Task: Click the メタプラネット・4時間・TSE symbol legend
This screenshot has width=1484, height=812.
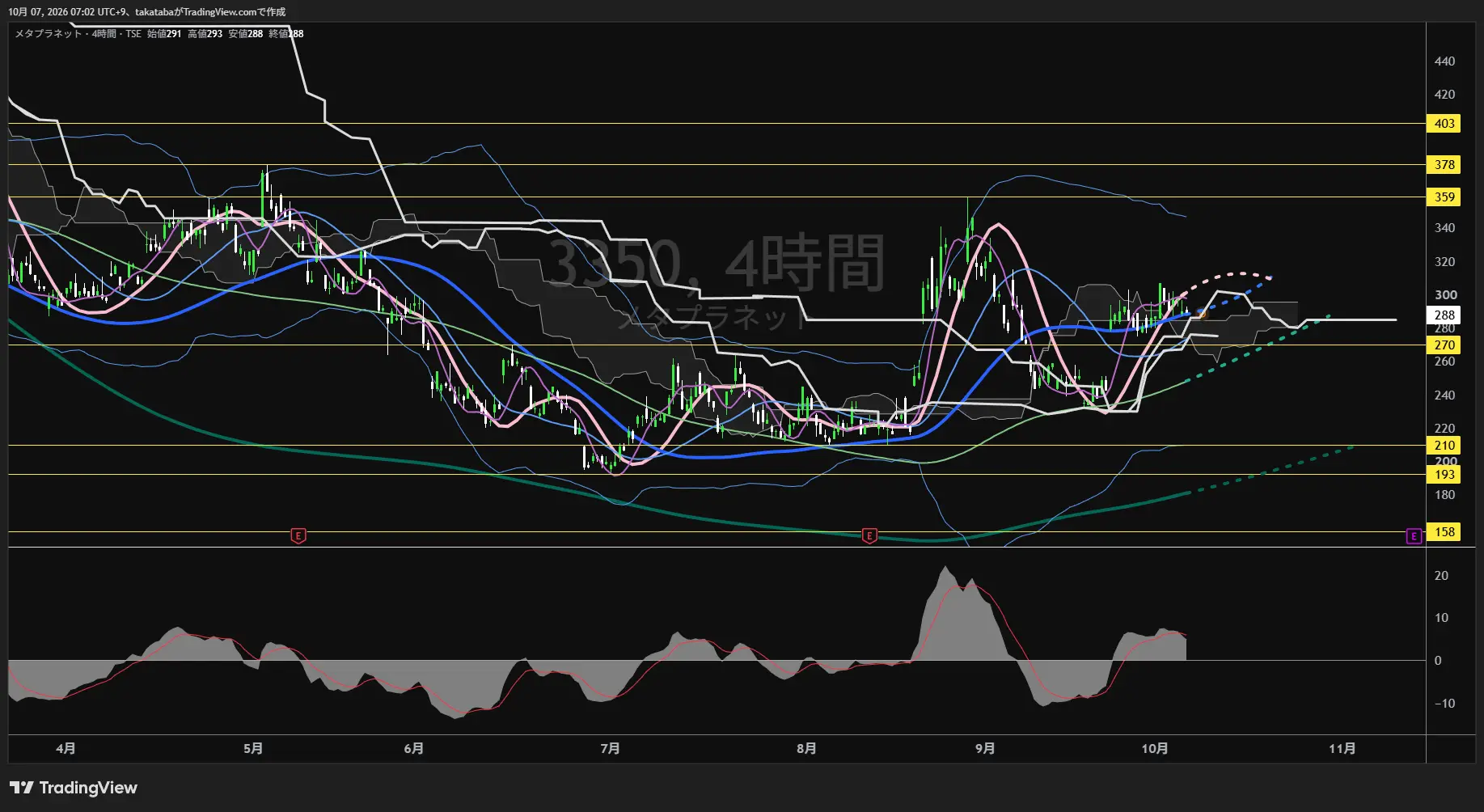Action: pyautogui.click(x=78, y=34)
